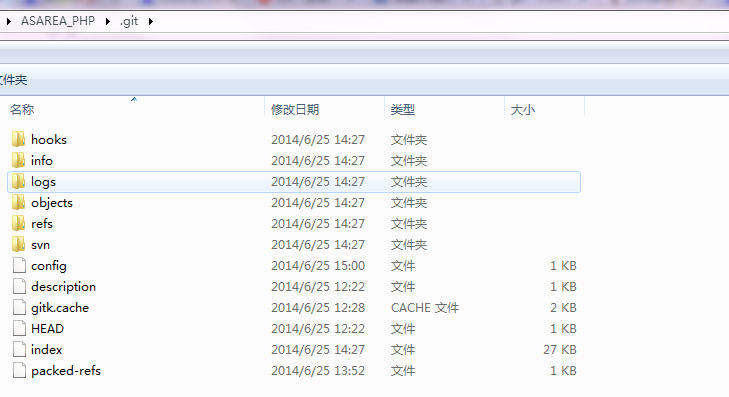
Task: Click the .git breadcrumb segment
Action: tap(129, 21)
